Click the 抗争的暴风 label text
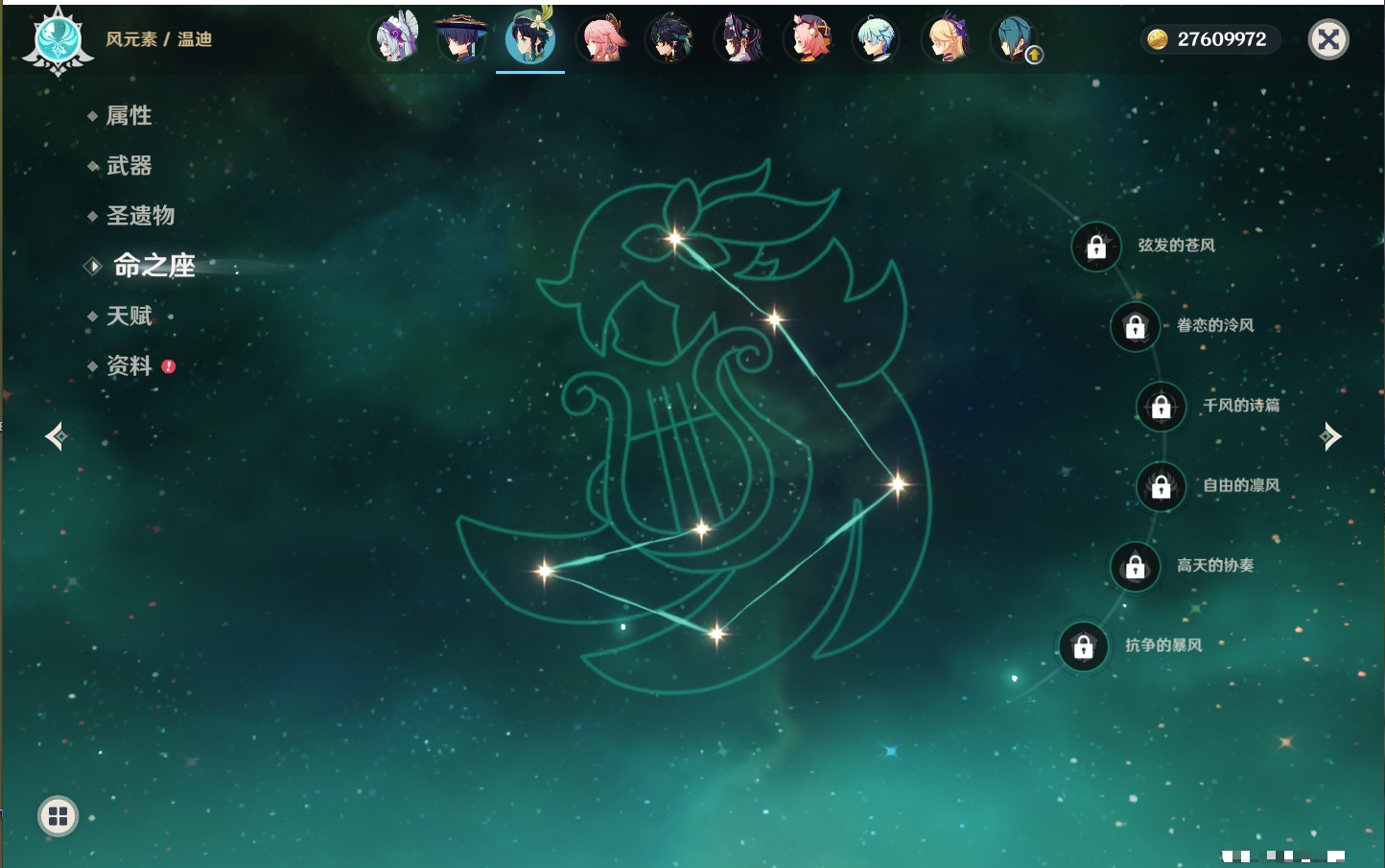 1163,645
